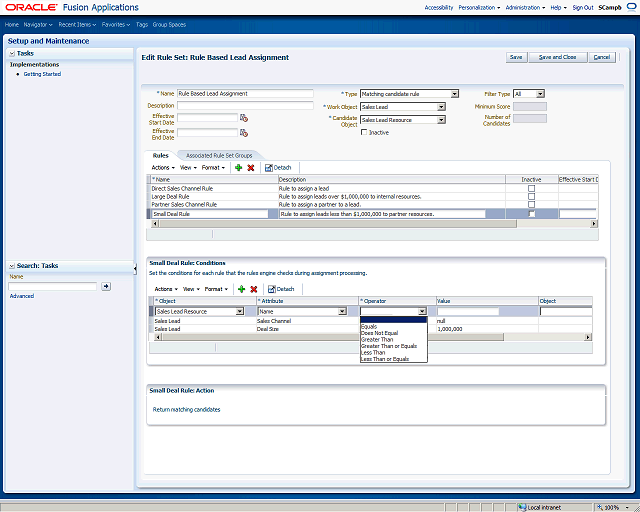
Task: Open the Personalization menu
Action: [x=479, y=7]
